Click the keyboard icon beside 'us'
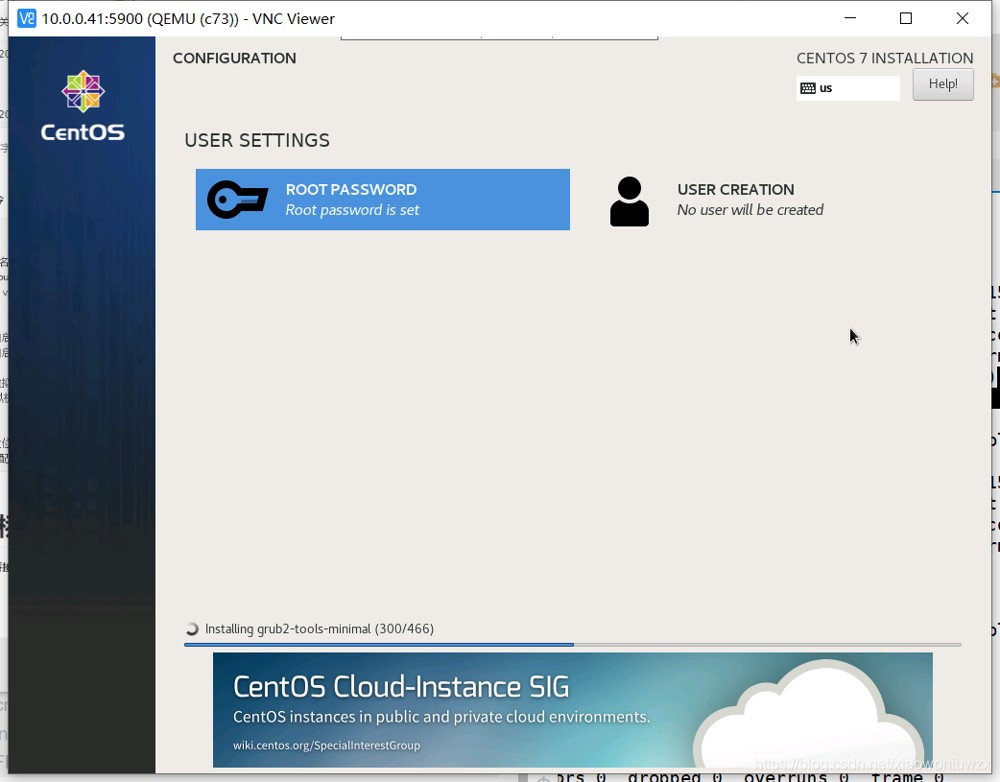Screen dimensions: 1000x782 click(807, 88)
